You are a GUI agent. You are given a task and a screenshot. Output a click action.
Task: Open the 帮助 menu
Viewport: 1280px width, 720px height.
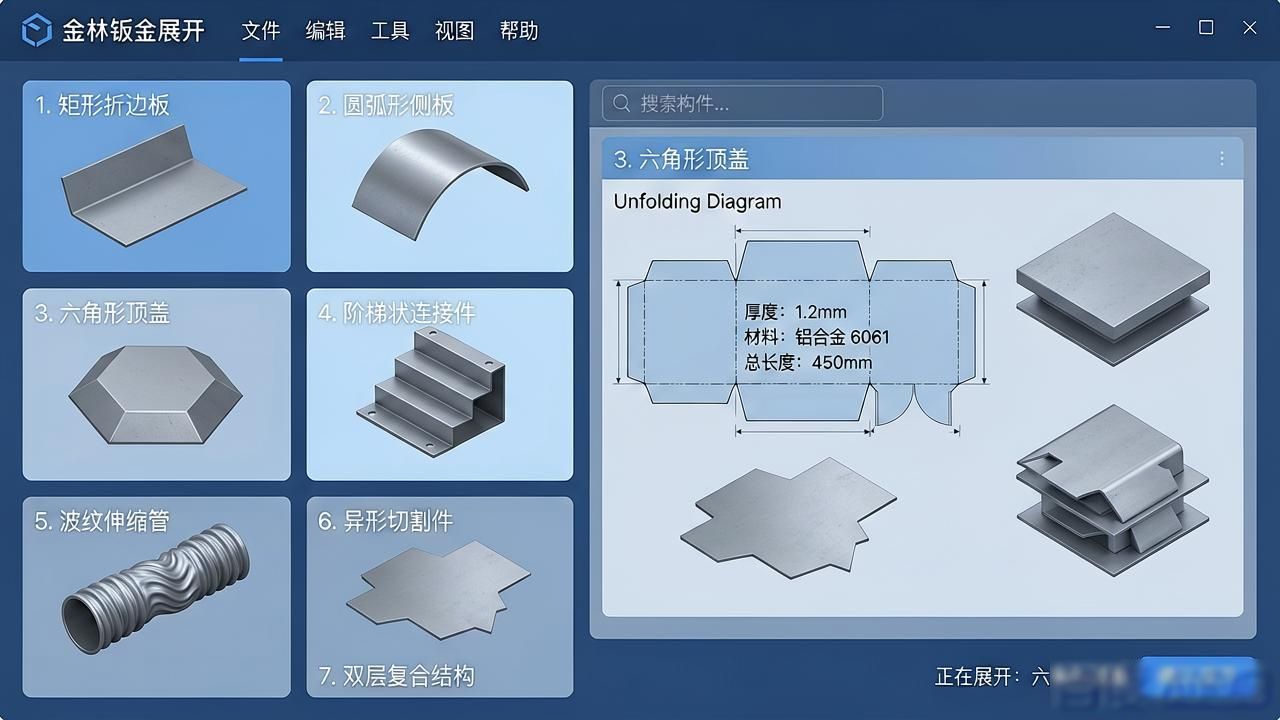coord(519,31)
